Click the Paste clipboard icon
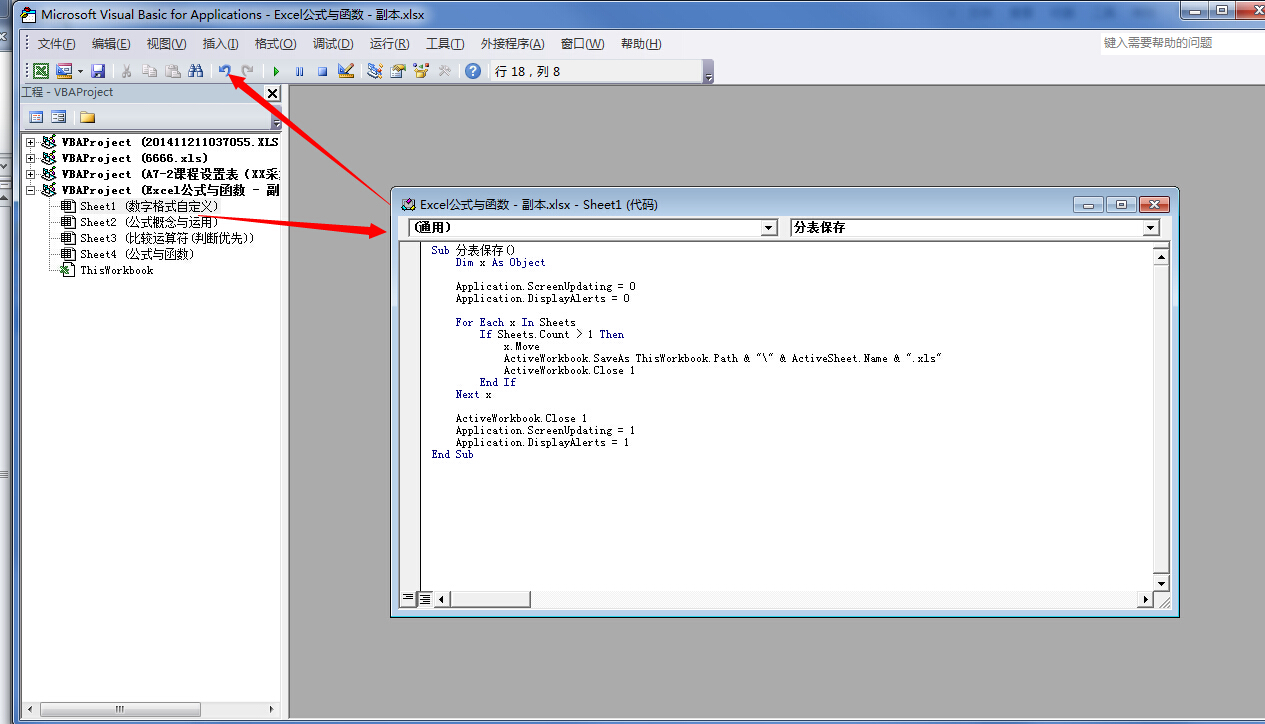The height and width of the screenshot is (724, 1265). coord(173,71)
